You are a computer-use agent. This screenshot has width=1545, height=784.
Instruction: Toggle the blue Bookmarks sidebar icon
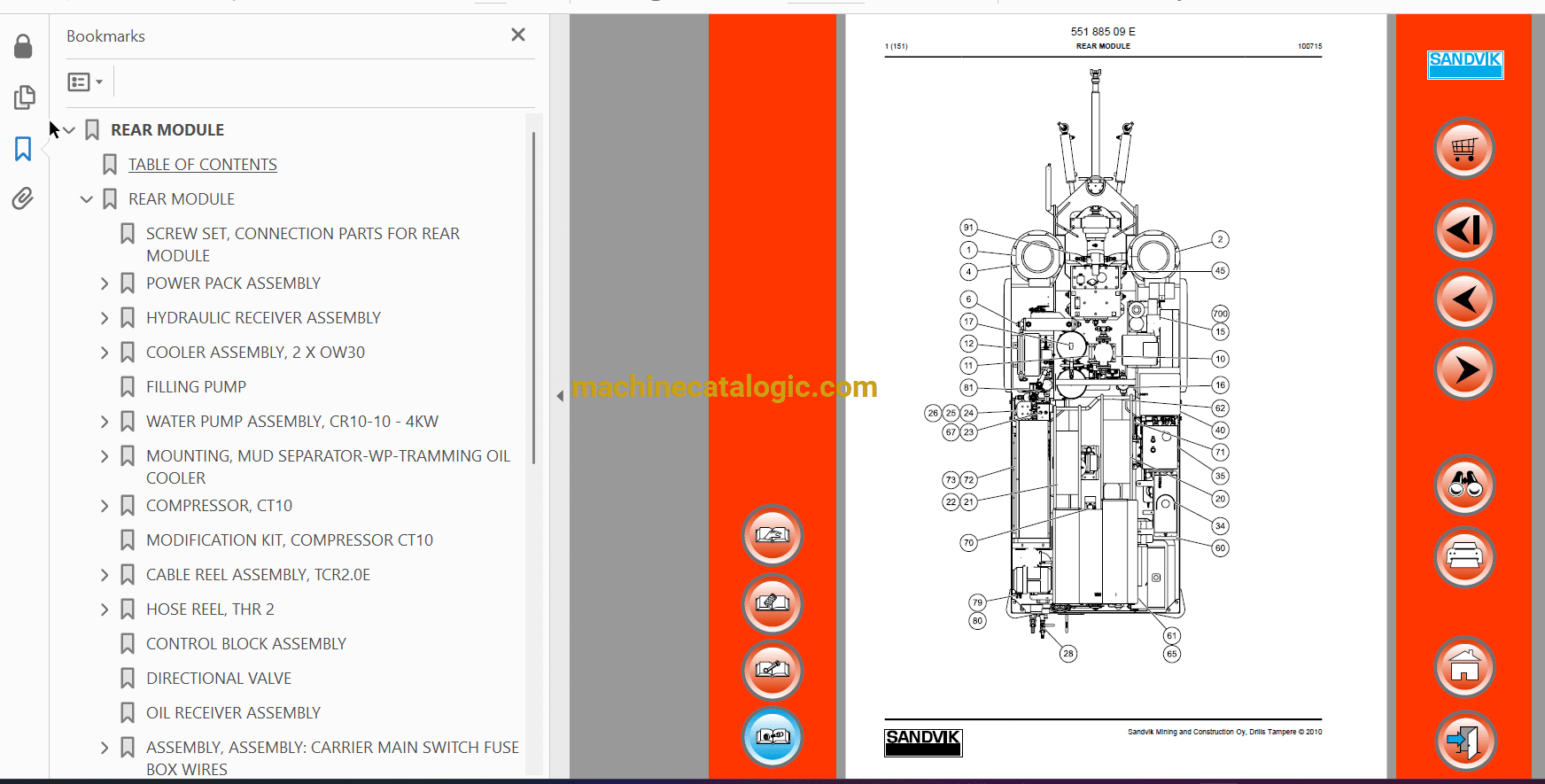(23, 148)
